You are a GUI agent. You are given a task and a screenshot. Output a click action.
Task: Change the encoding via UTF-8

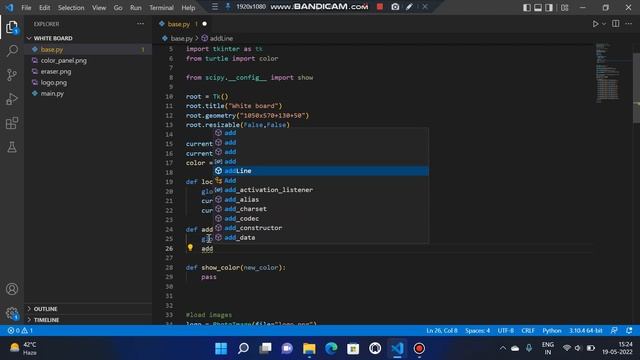point(505,331)
